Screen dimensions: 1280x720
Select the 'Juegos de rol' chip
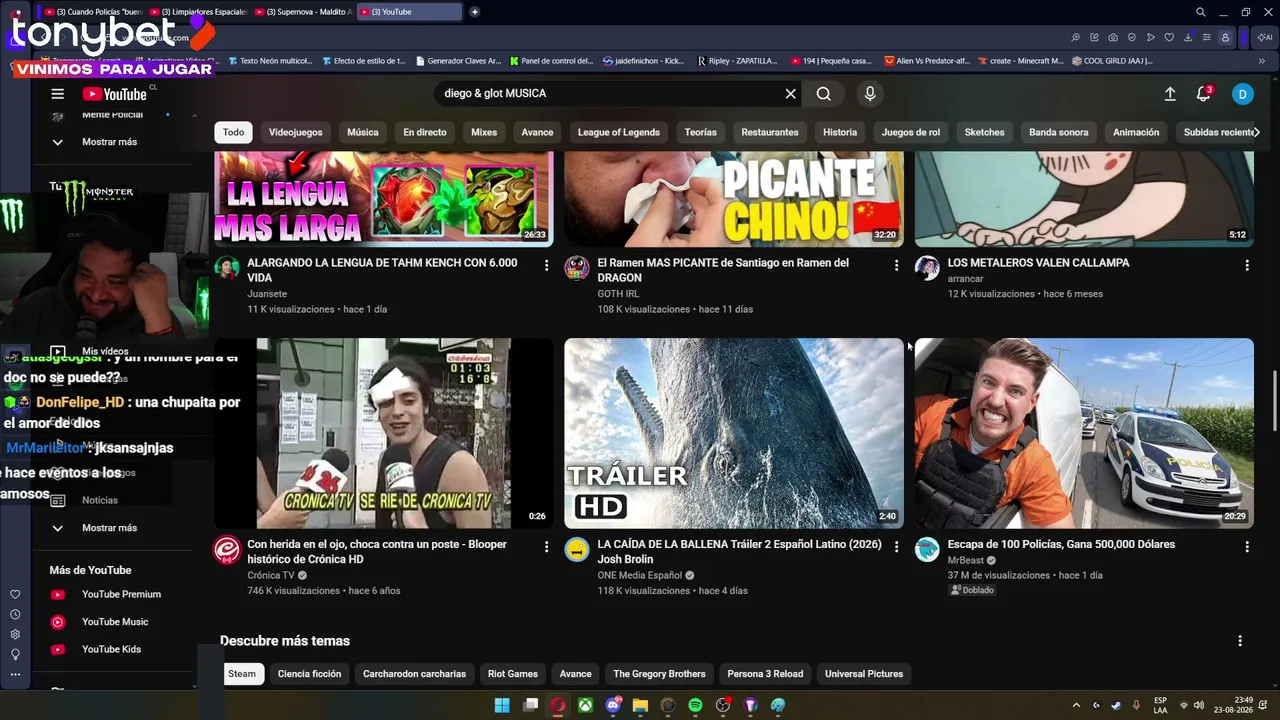[911, 132]
